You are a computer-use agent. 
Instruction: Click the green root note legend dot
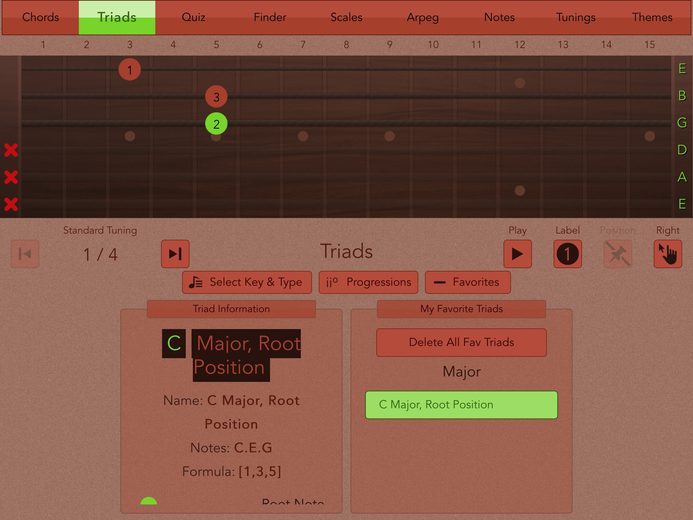point(148,501)
